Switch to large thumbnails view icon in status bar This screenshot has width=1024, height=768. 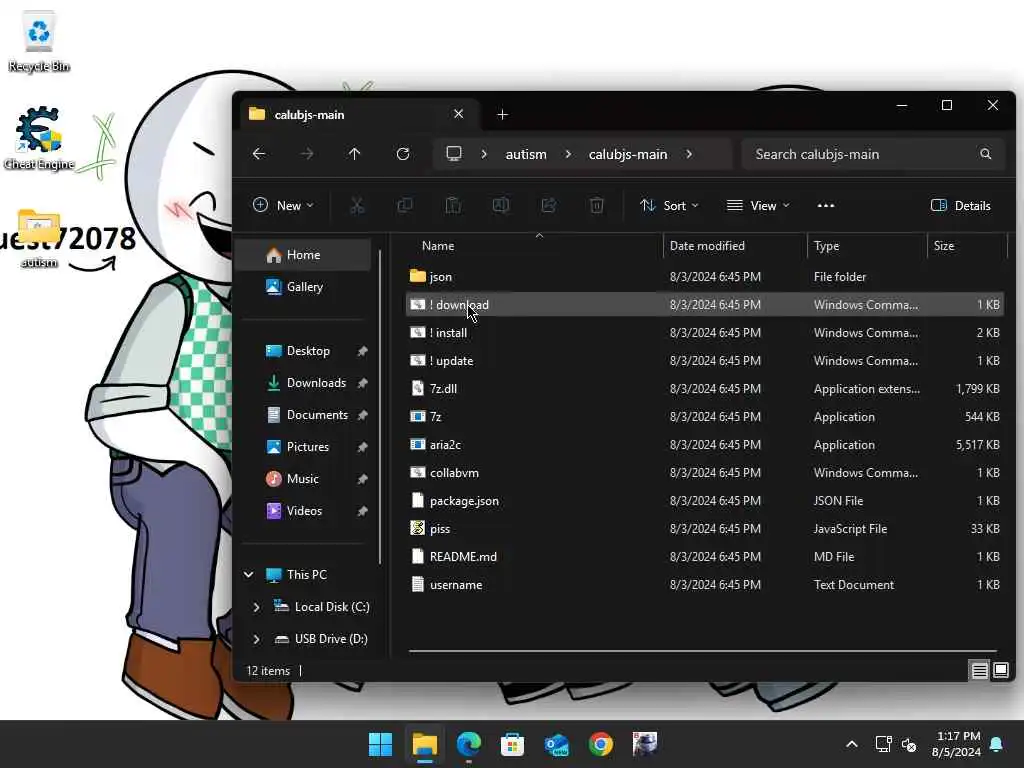[x=1000, y=670]
